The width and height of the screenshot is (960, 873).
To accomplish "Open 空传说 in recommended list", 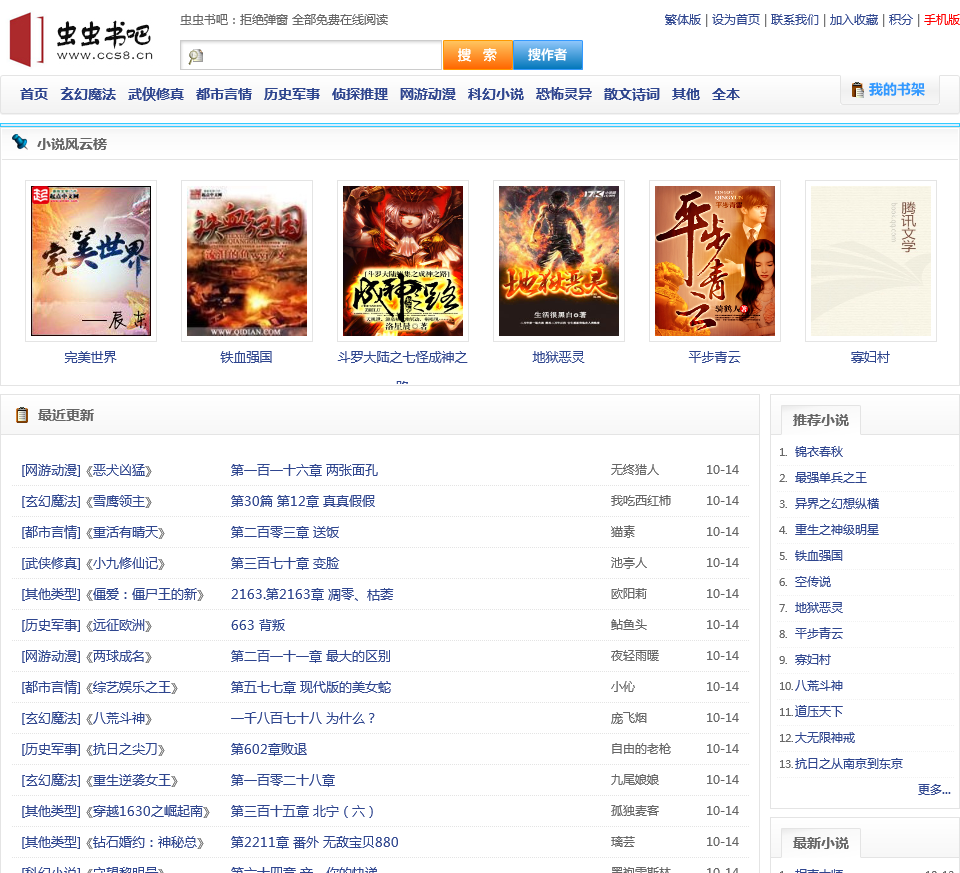I will 812,582.
